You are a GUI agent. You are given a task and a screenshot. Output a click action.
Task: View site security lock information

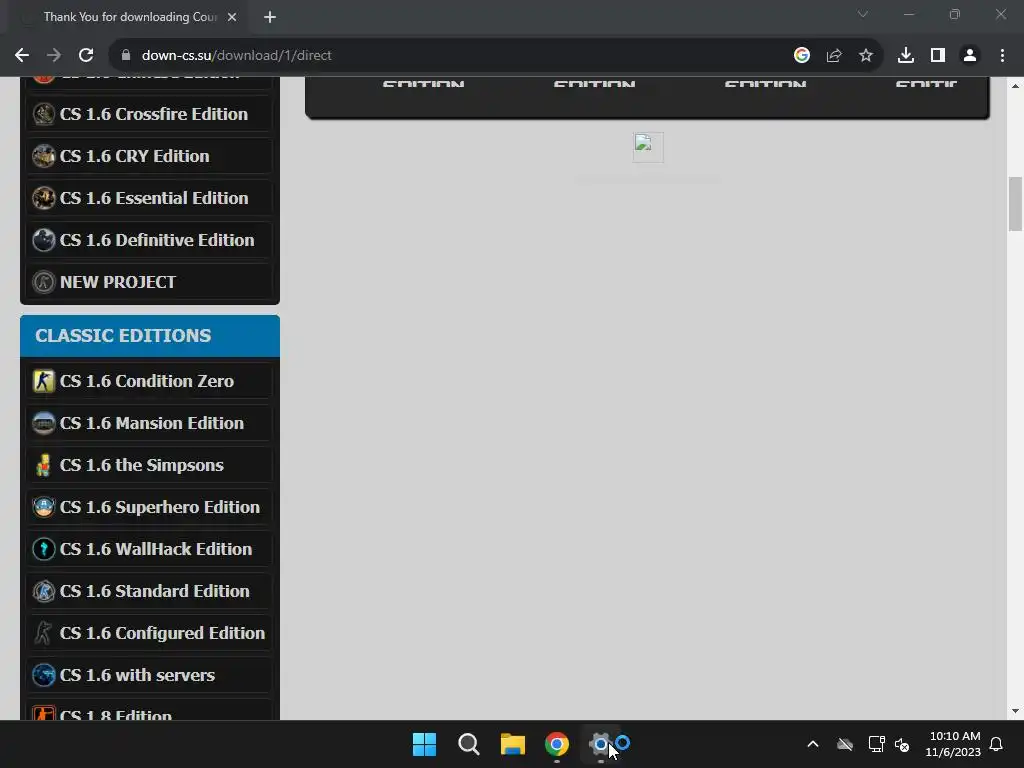coord(126,56)
